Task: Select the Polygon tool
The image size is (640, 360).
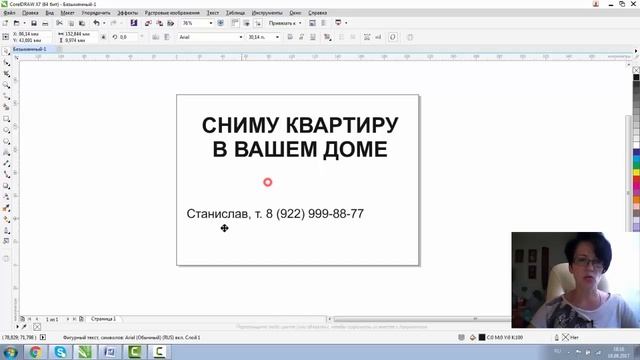Action: [x=6, y=141]
